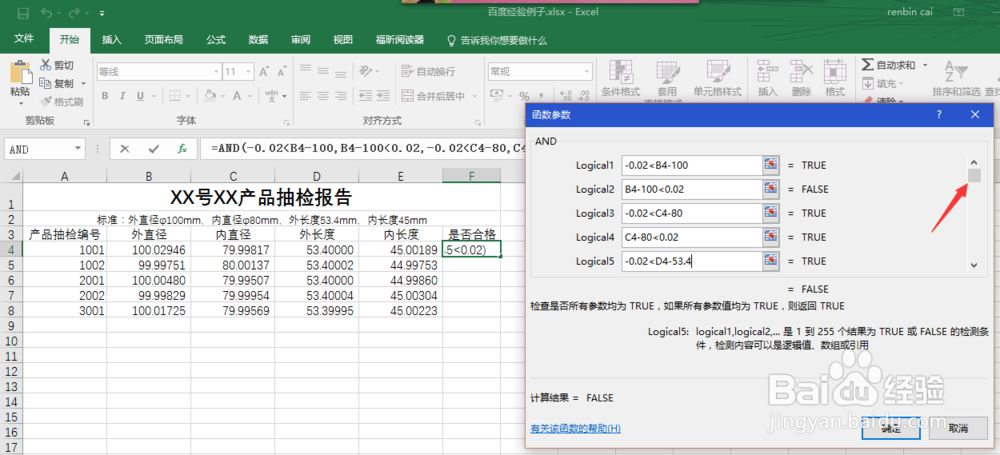Click the center align icon
Viewport: 1000px width, 455px height.
coord(323,96)
